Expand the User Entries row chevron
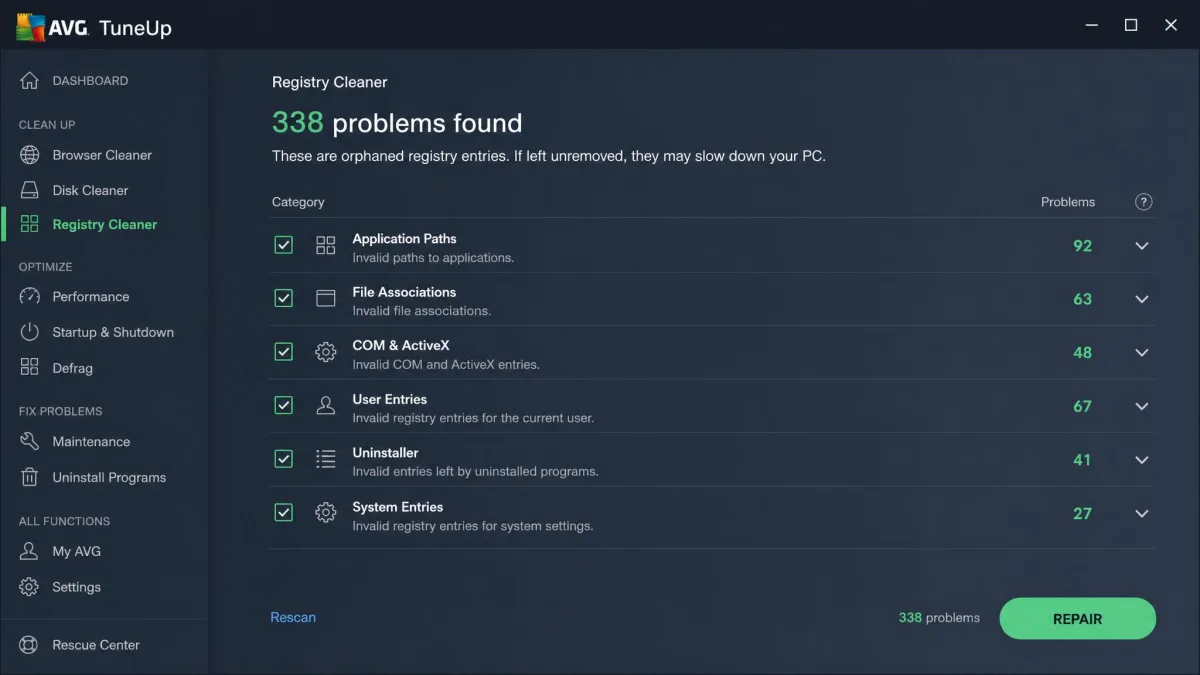The image size is (1200, 675). pyautogui.click(x=1142, y=406)
